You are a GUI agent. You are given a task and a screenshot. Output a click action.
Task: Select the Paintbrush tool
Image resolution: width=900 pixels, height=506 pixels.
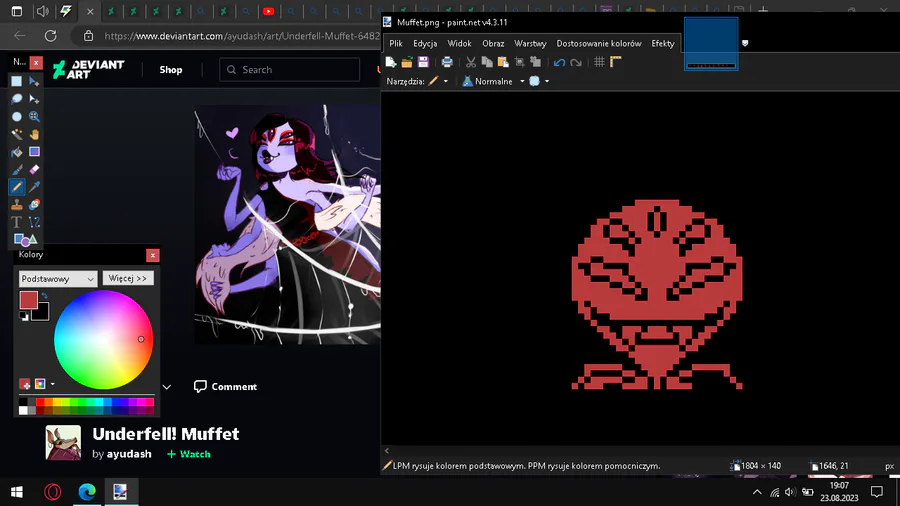pos(17,169)
